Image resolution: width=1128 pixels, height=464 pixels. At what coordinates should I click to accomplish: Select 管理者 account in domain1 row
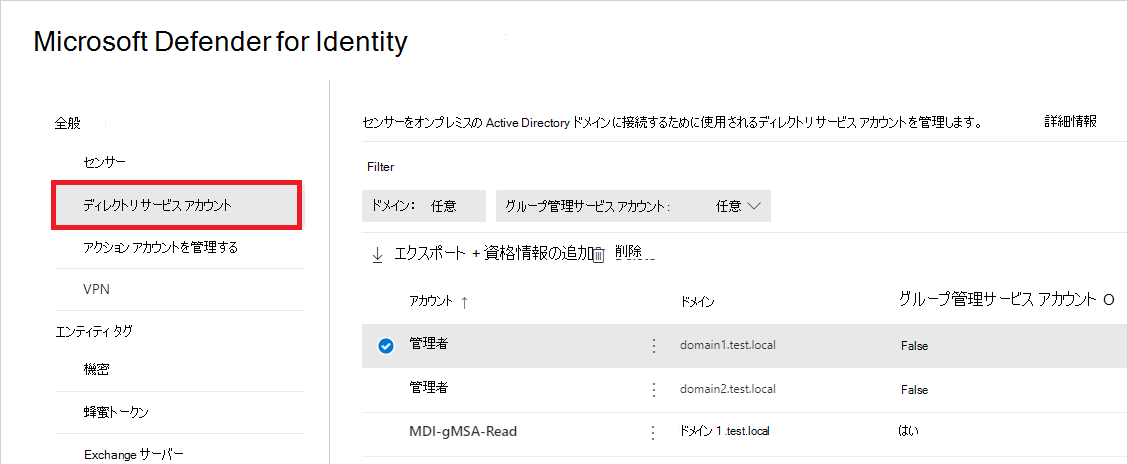point(429,345)
